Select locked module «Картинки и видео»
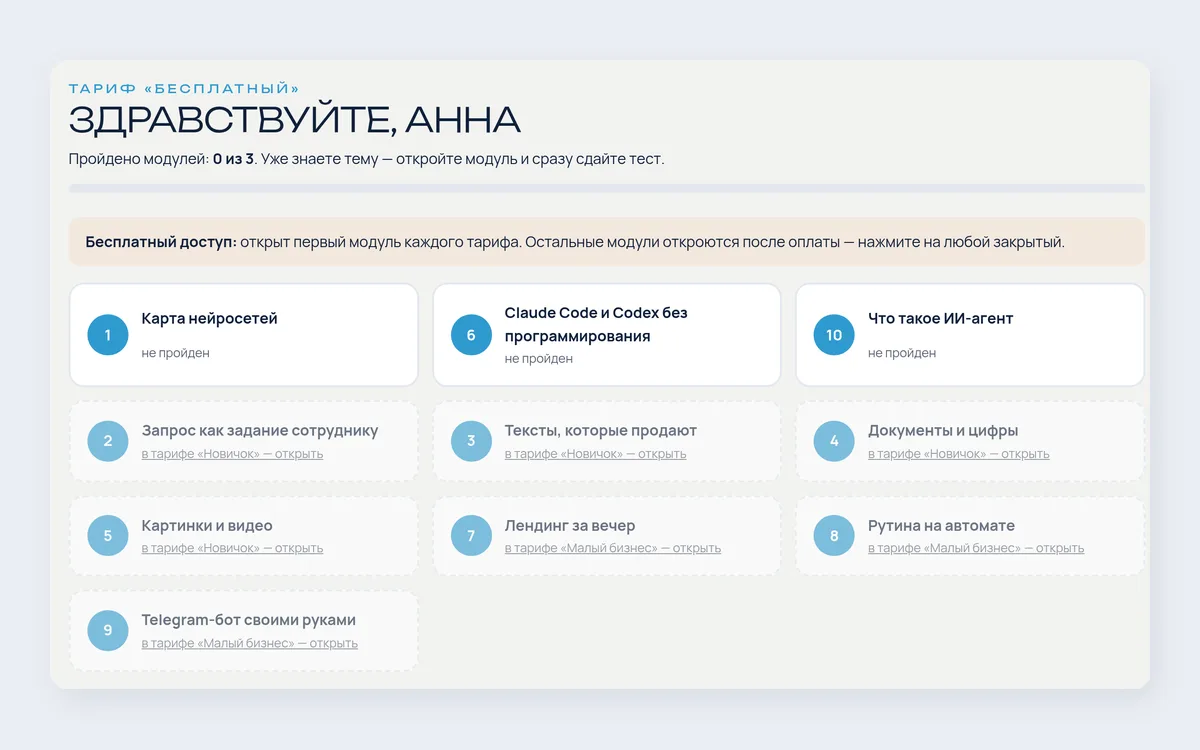The width and height of the screenshot is (1200, 750). click(x=244, y=536)
